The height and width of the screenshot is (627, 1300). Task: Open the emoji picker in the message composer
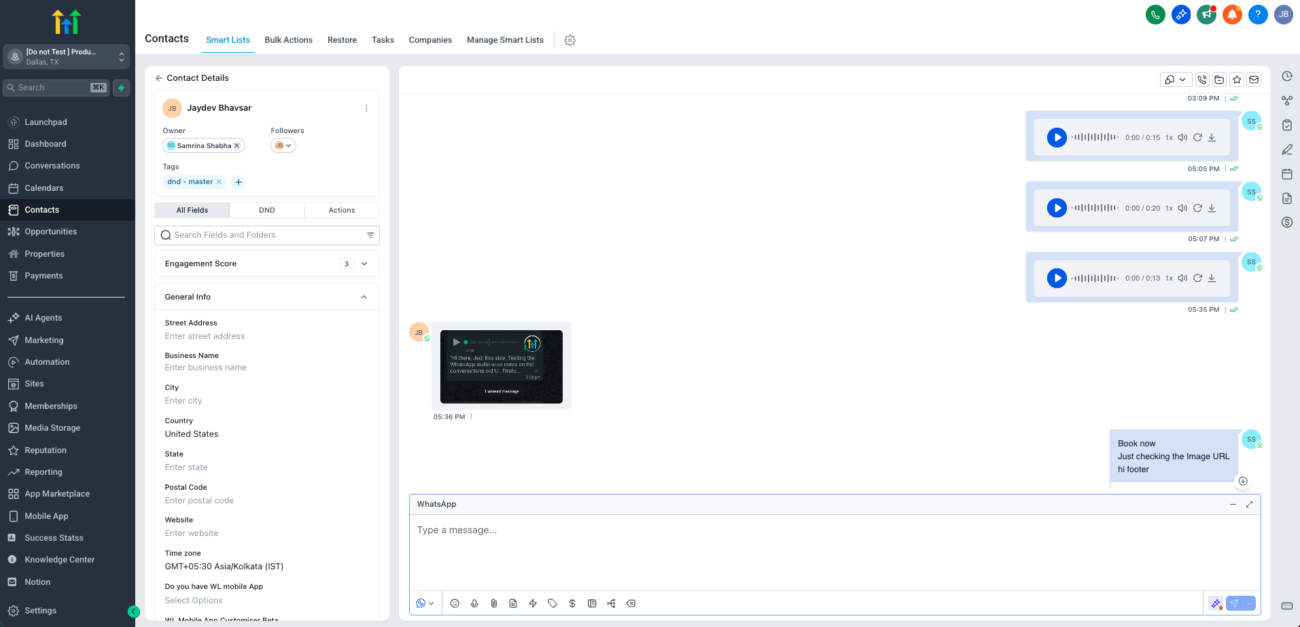(454, 603)
